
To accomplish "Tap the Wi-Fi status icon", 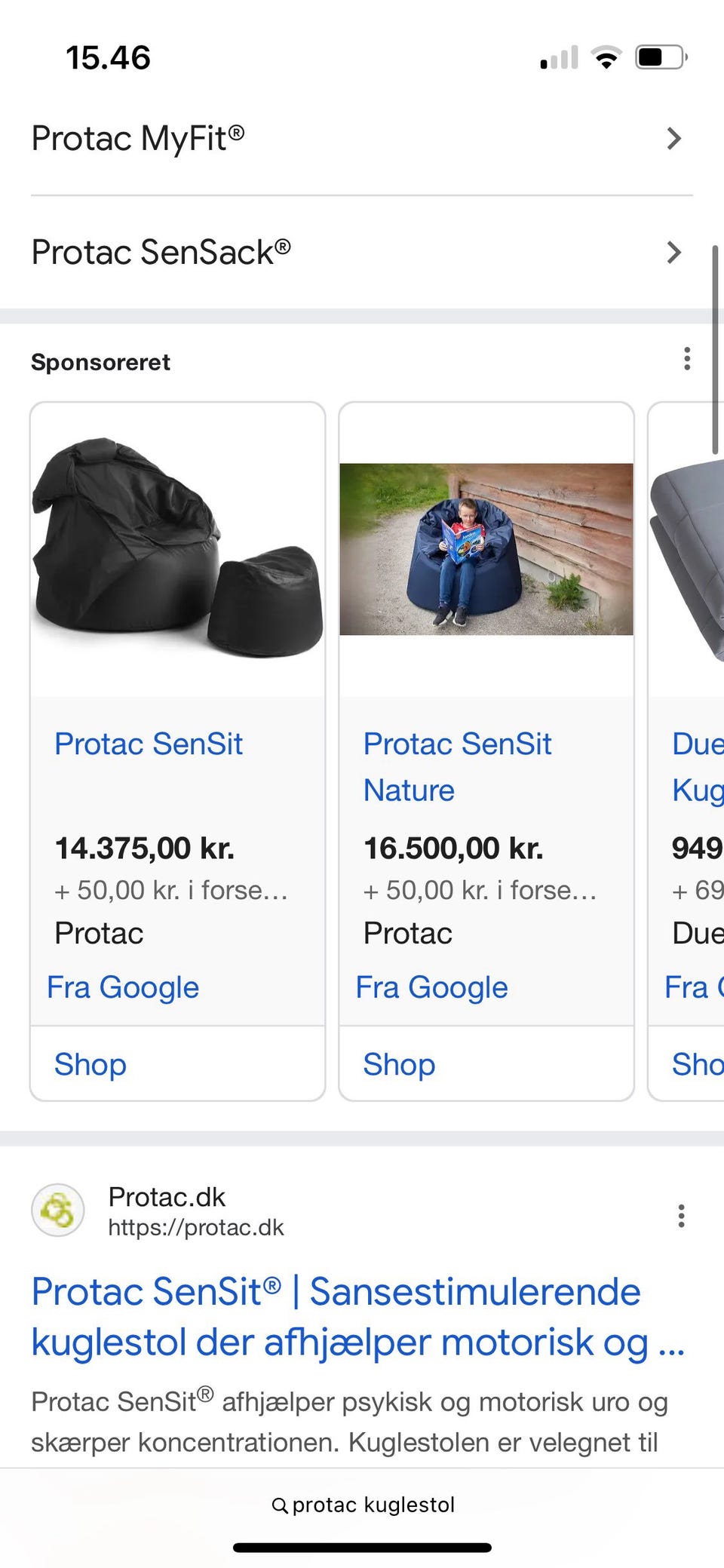I will pyautogui.click(x=606, y=57).
